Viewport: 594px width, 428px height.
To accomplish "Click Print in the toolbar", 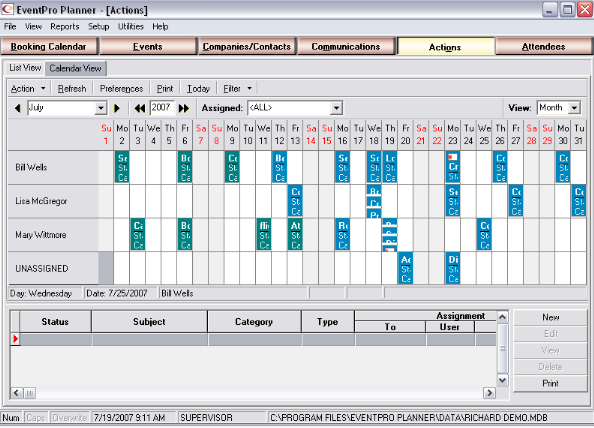I will 165,89.
